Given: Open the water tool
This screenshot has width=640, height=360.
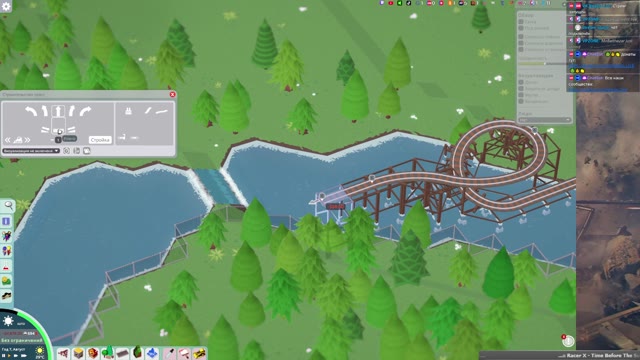Looking at the screenshot, I should click(x=152, y=353).
